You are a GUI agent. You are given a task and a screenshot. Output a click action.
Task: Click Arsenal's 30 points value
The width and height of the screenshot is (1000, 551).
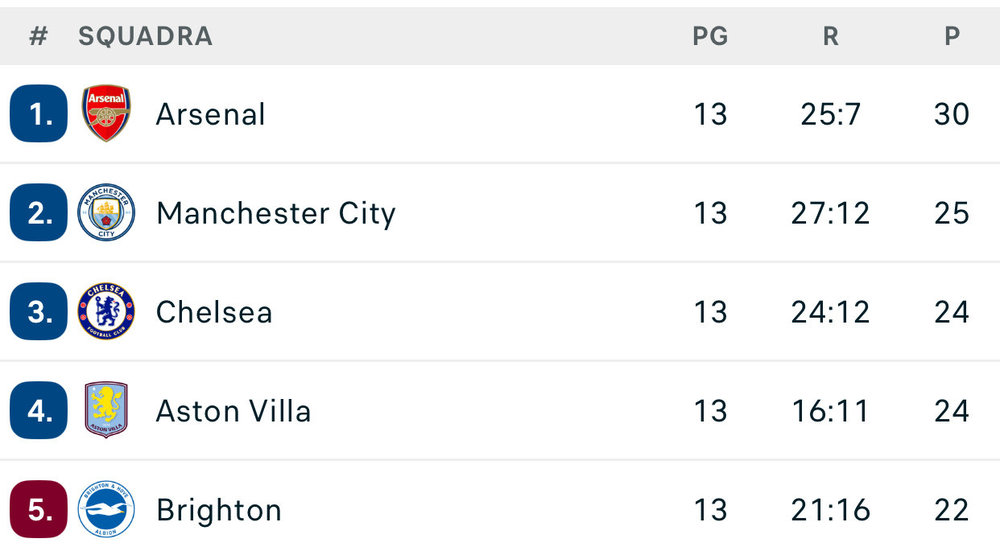coord(951,114)
